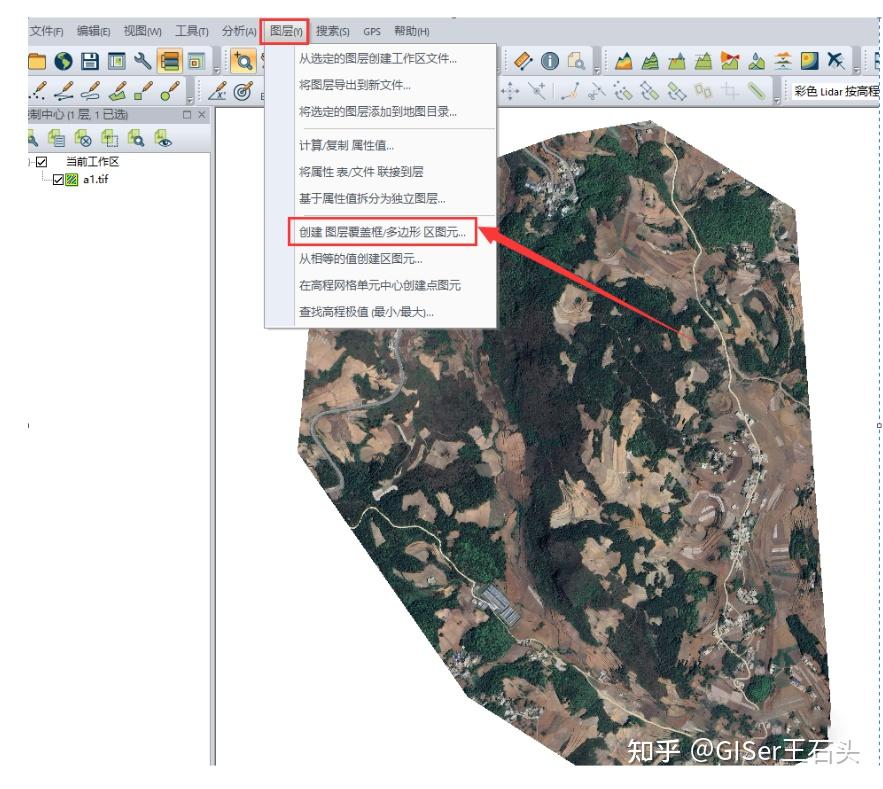The image size is (883, 789).
Task: Open the Configuration wrench icon
Action: [144, 60]
